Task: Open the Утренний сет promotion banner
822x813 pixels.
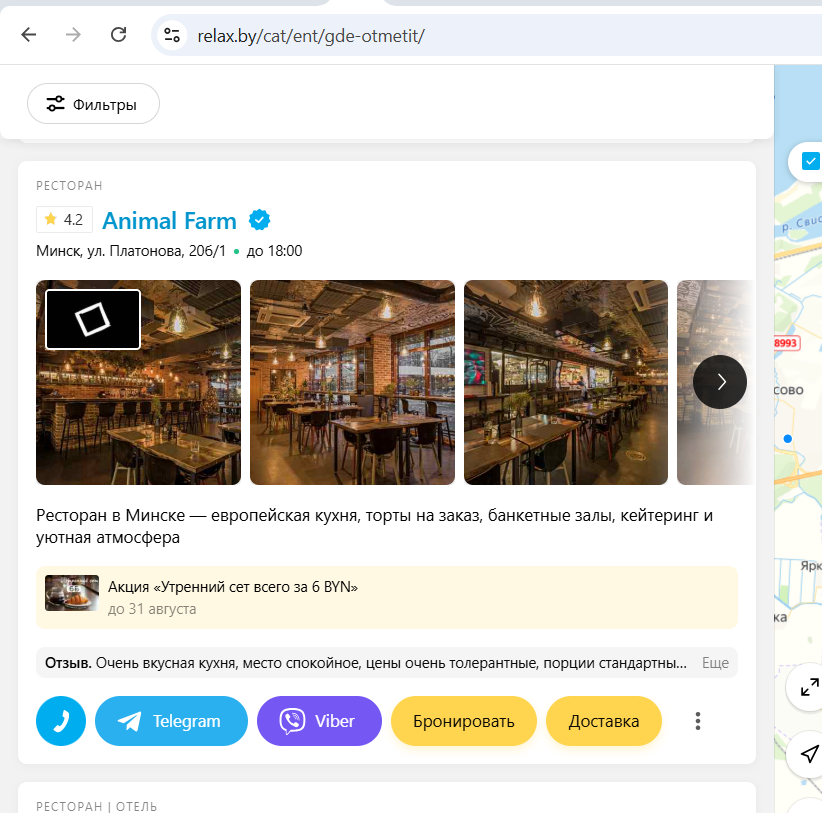Action: [387, 598]
